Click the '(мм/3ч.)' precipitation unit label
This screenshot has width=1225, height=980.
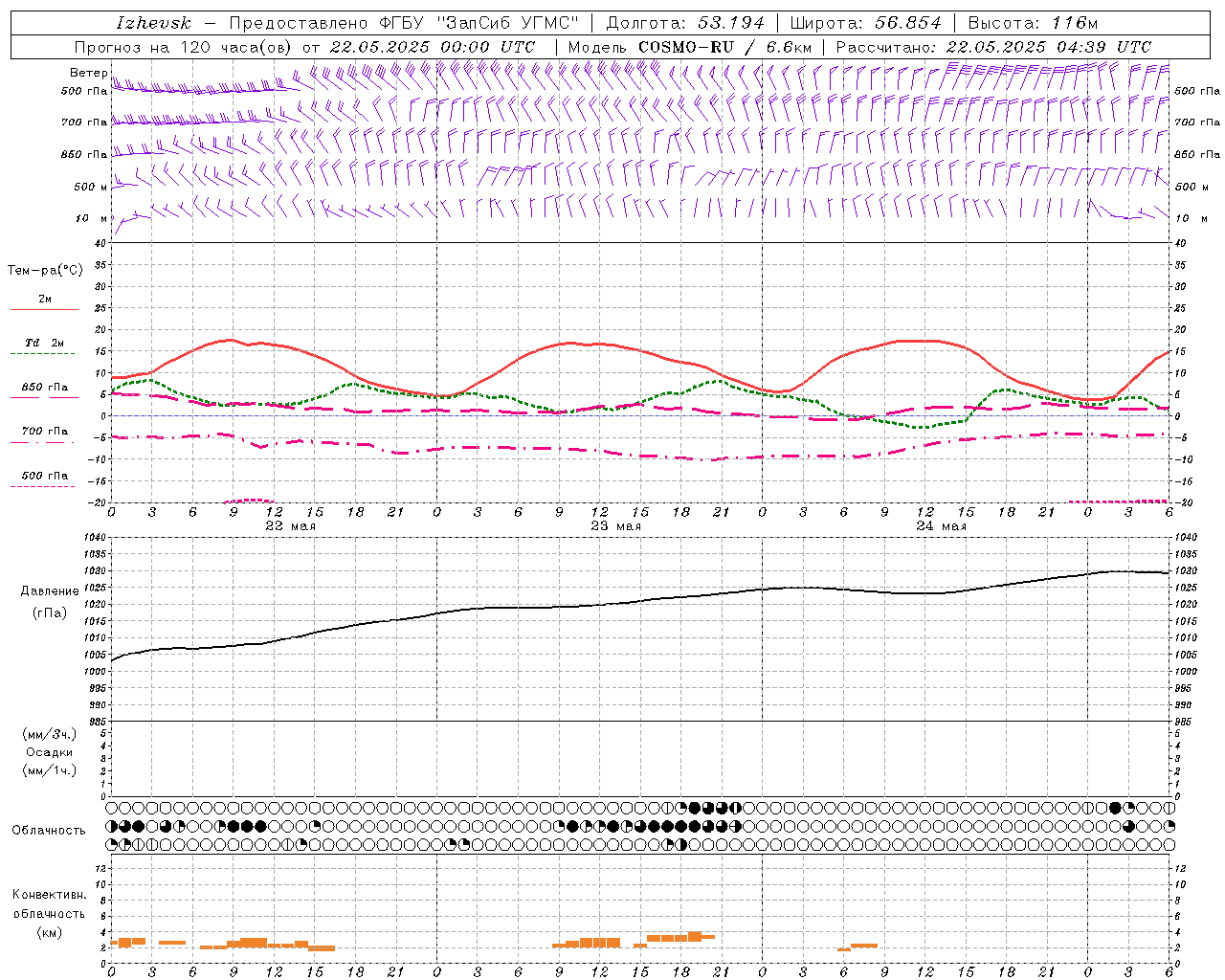tap(50, 734)
